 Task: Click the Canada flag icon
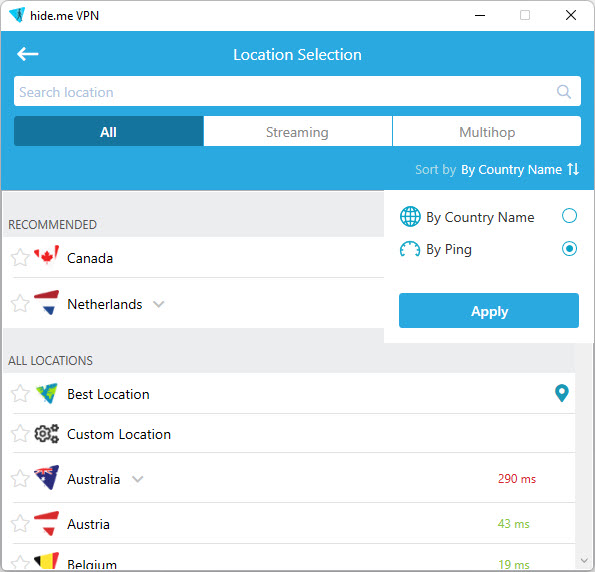47,255
